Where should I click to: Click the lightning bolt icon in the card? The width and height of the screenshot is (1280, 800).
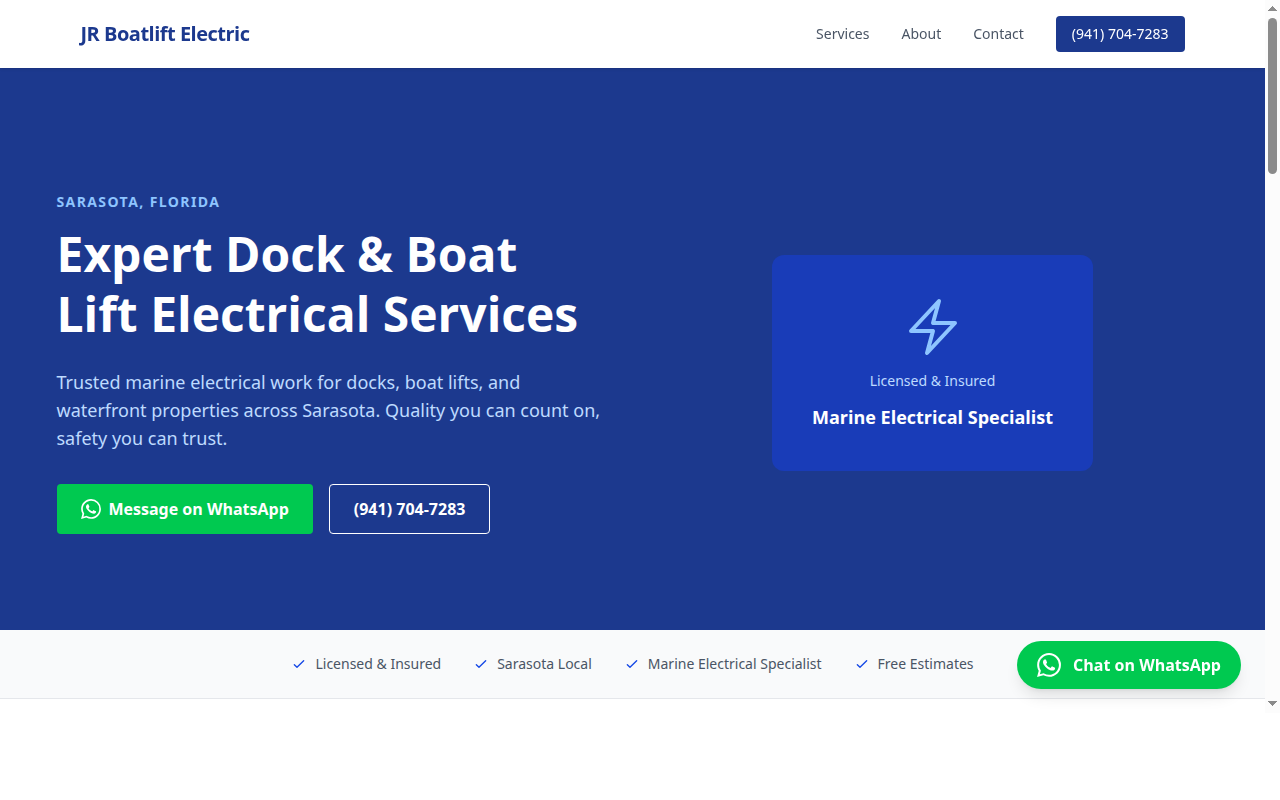(x=932, y=327)
